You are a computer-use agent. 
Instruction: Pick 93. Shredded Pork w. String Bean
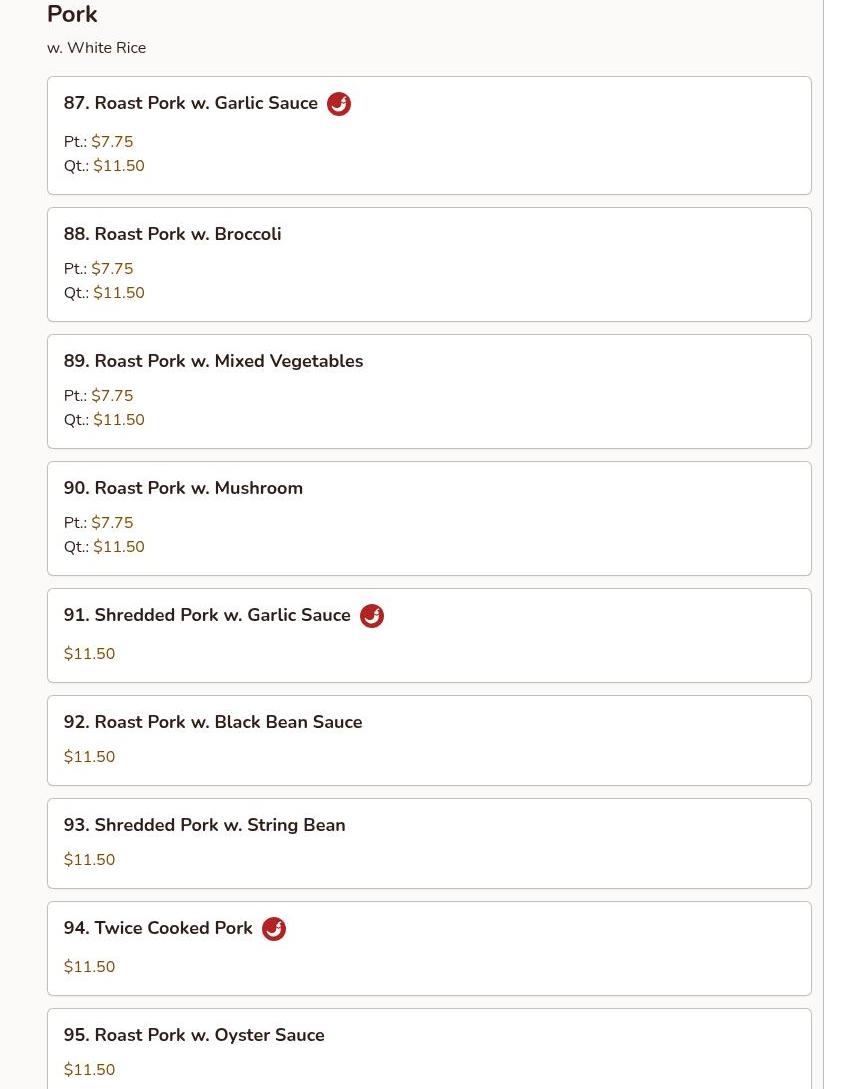[205, 825]
